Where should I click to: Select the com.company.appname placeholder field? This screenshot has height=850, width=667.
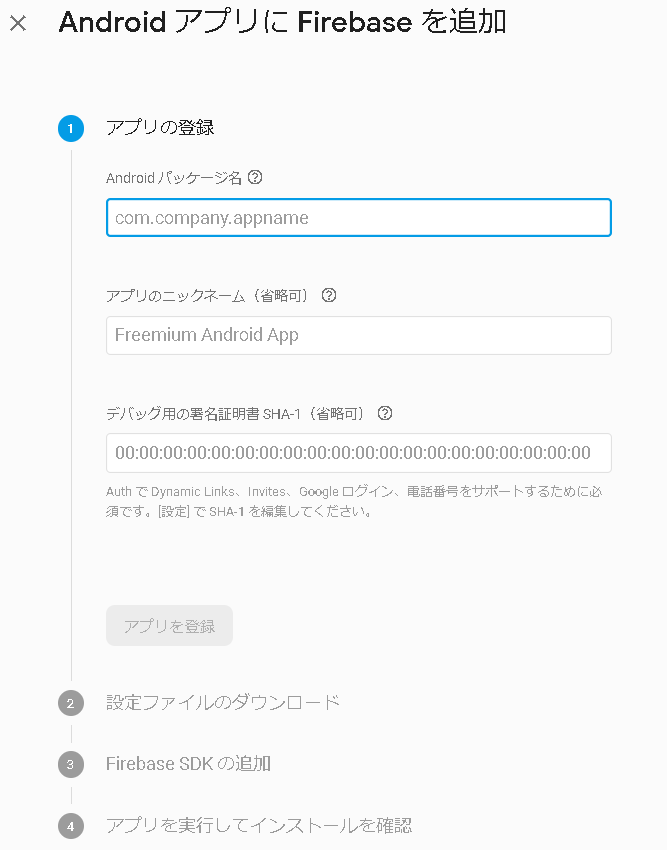tap(358, 217)
